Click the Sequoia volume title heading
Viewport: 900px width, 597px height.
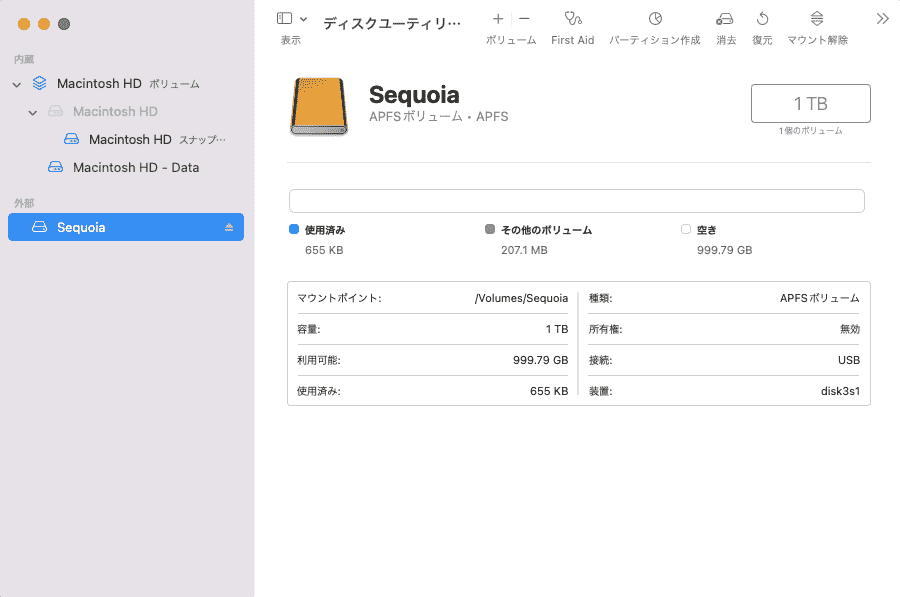[x=414, y=95]
